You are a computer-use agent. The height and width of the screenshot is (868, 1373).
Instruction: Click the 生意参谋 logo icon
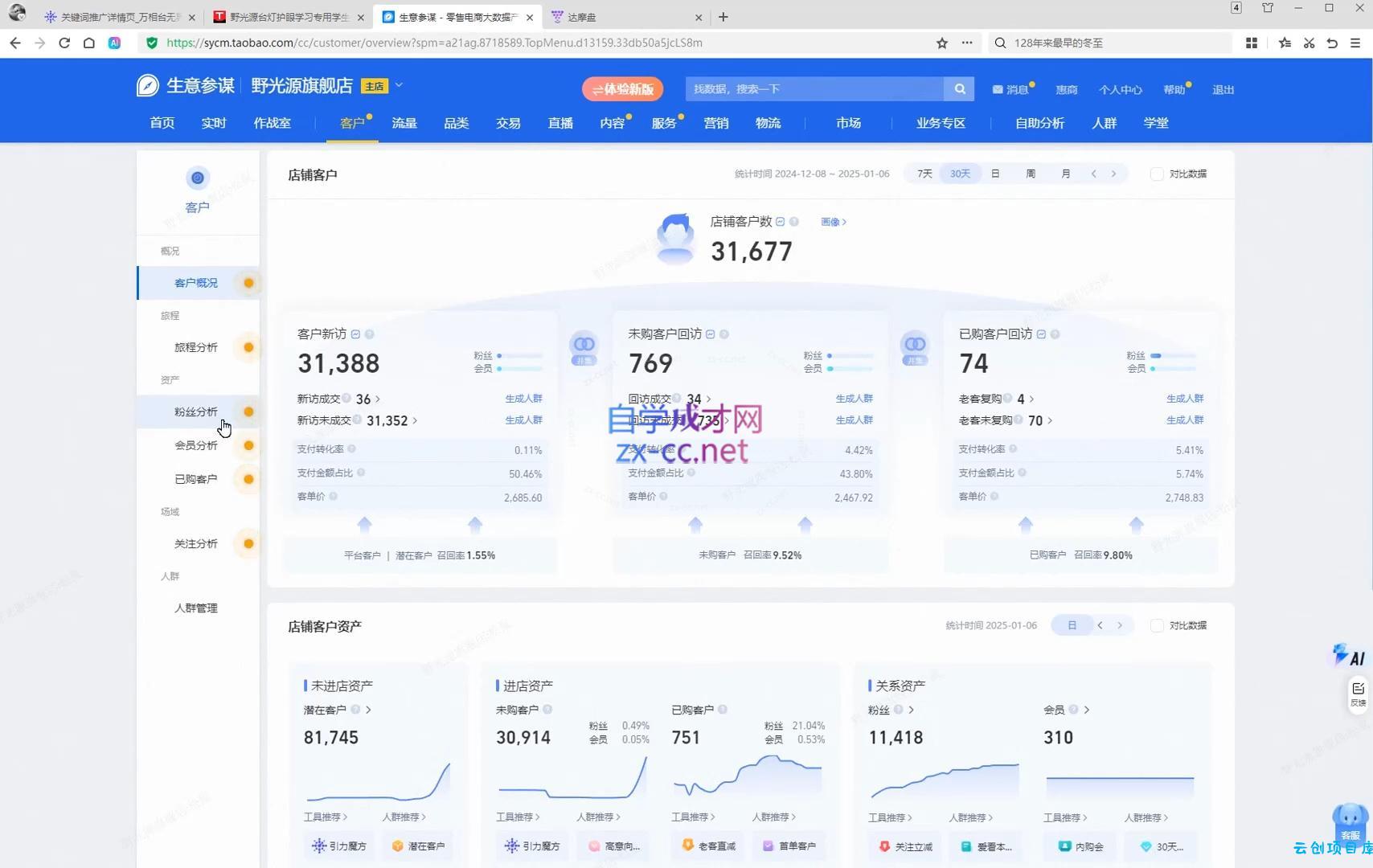[148, 85]
